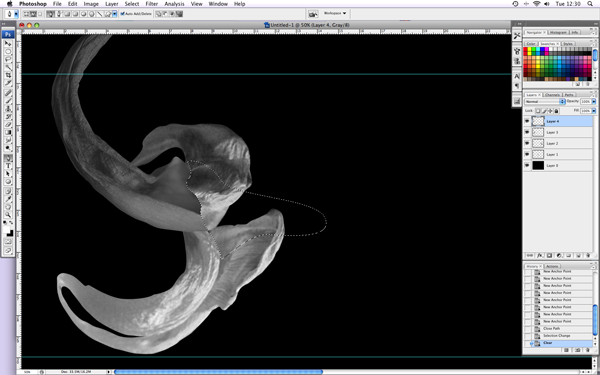Image resolution: width=600 pixels, height=375 pixels.
Task: Open the Image menu
Action: pos(91,4)
